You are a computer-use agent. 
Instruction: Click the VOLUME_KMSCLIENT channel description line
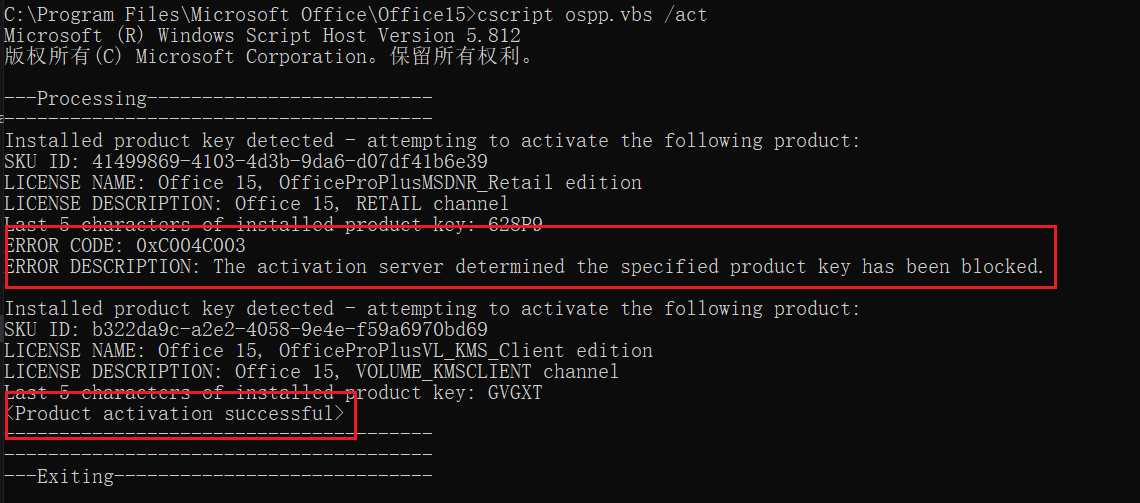click(312, 371)
